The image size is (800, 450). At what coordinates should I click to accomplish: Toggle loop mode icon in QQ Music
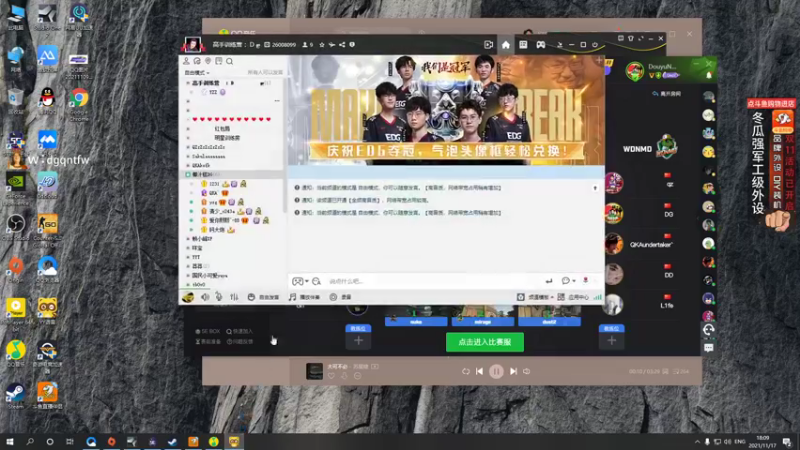pyautogui.click(x=465, y=371)
